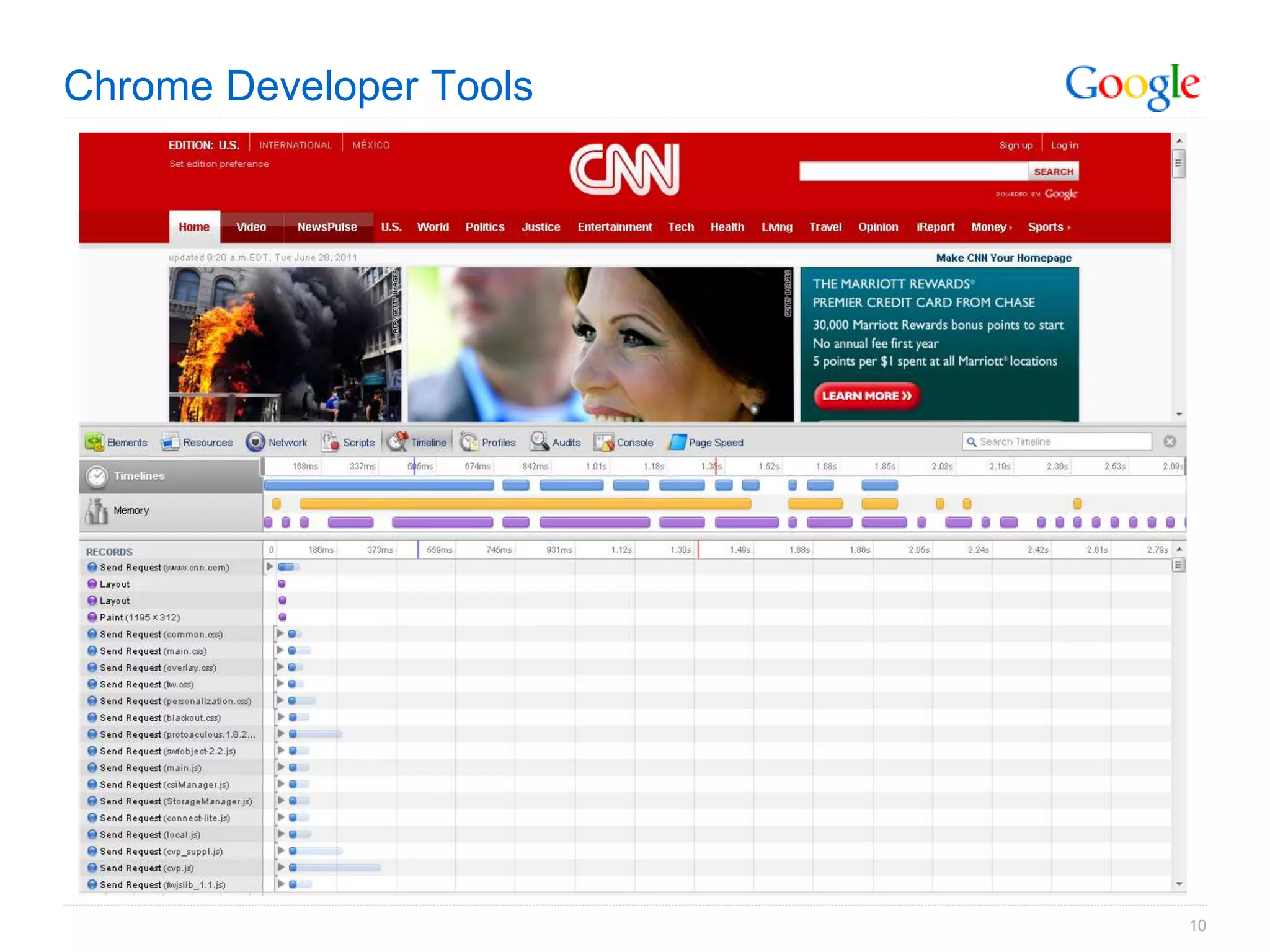Show the Console panel icon
Viewport: 1270px width, 952px height.
pyautogui.click(x=604, y=442)
